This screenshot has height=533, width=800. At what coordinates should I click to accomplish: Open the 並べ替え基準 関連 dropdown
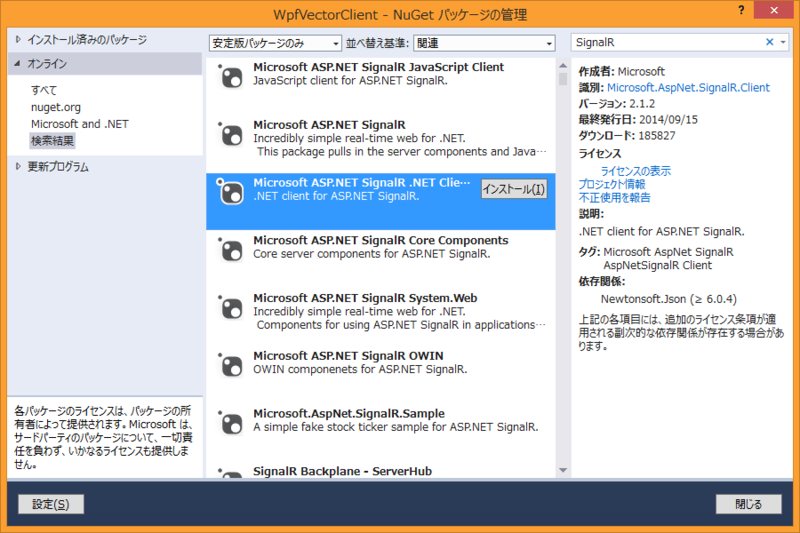pyautogui.click(x=484, y=43)
